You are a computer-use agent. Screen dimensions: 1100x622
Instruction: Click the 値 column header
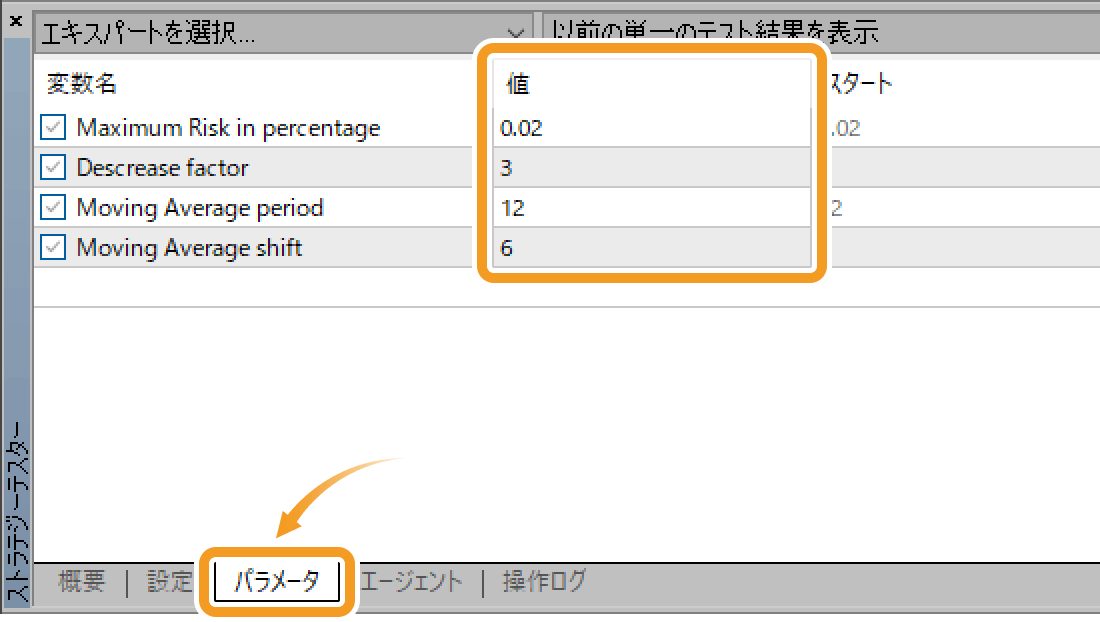click(518, 84)
